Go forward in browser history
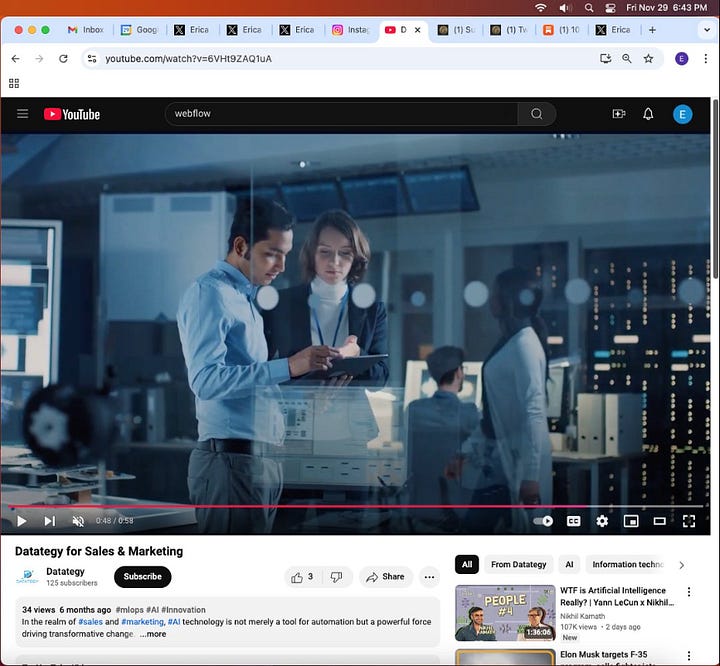This screenshot has width=720, height=666. coord(39,59)
